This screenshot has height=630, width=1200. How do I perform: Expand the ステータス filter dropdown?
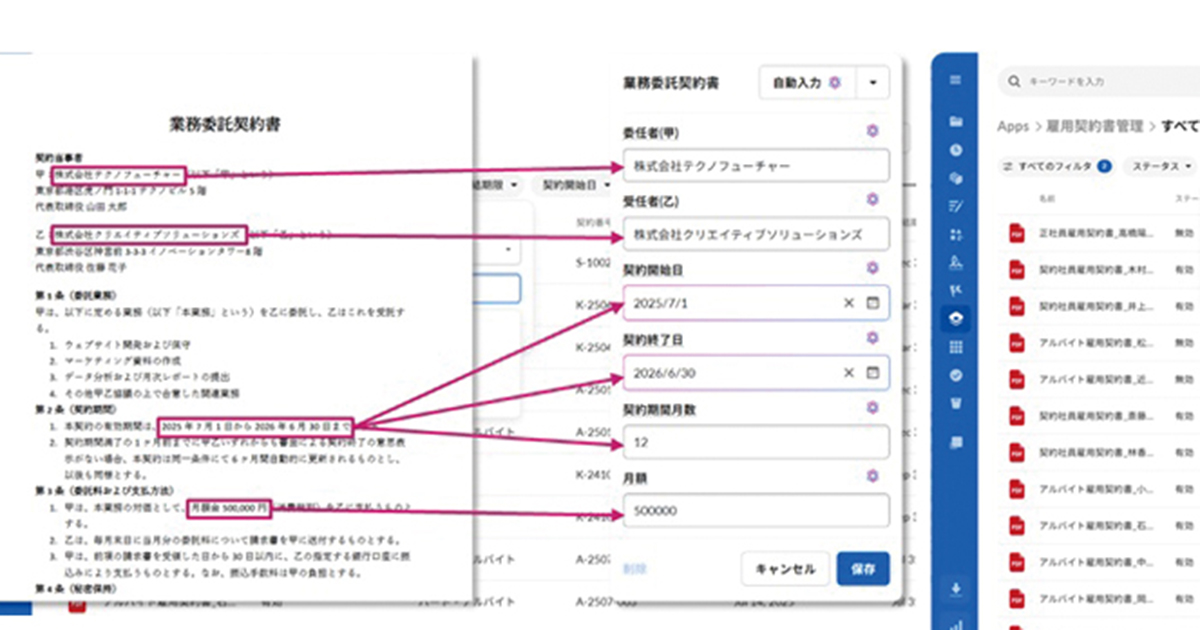tap(1162, 166)
